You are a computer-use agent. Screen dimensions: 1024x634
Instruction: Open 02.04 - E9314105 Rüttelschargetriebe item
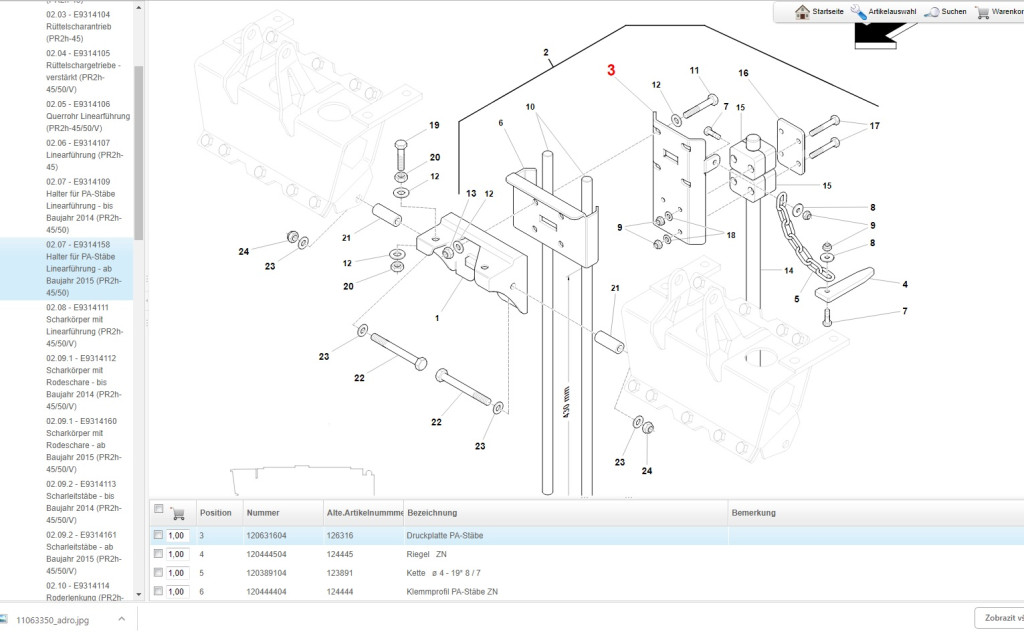(83, 71)
